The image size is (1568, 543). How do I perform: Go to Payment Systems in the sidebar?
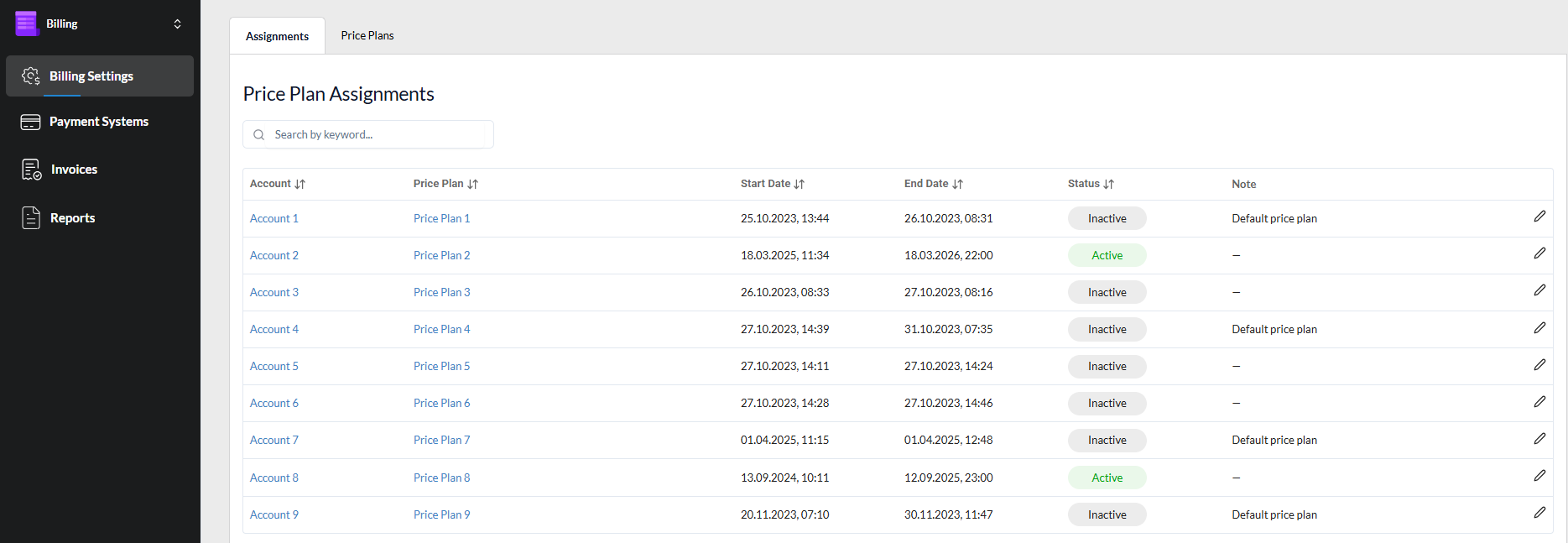[x=98, y=122]
